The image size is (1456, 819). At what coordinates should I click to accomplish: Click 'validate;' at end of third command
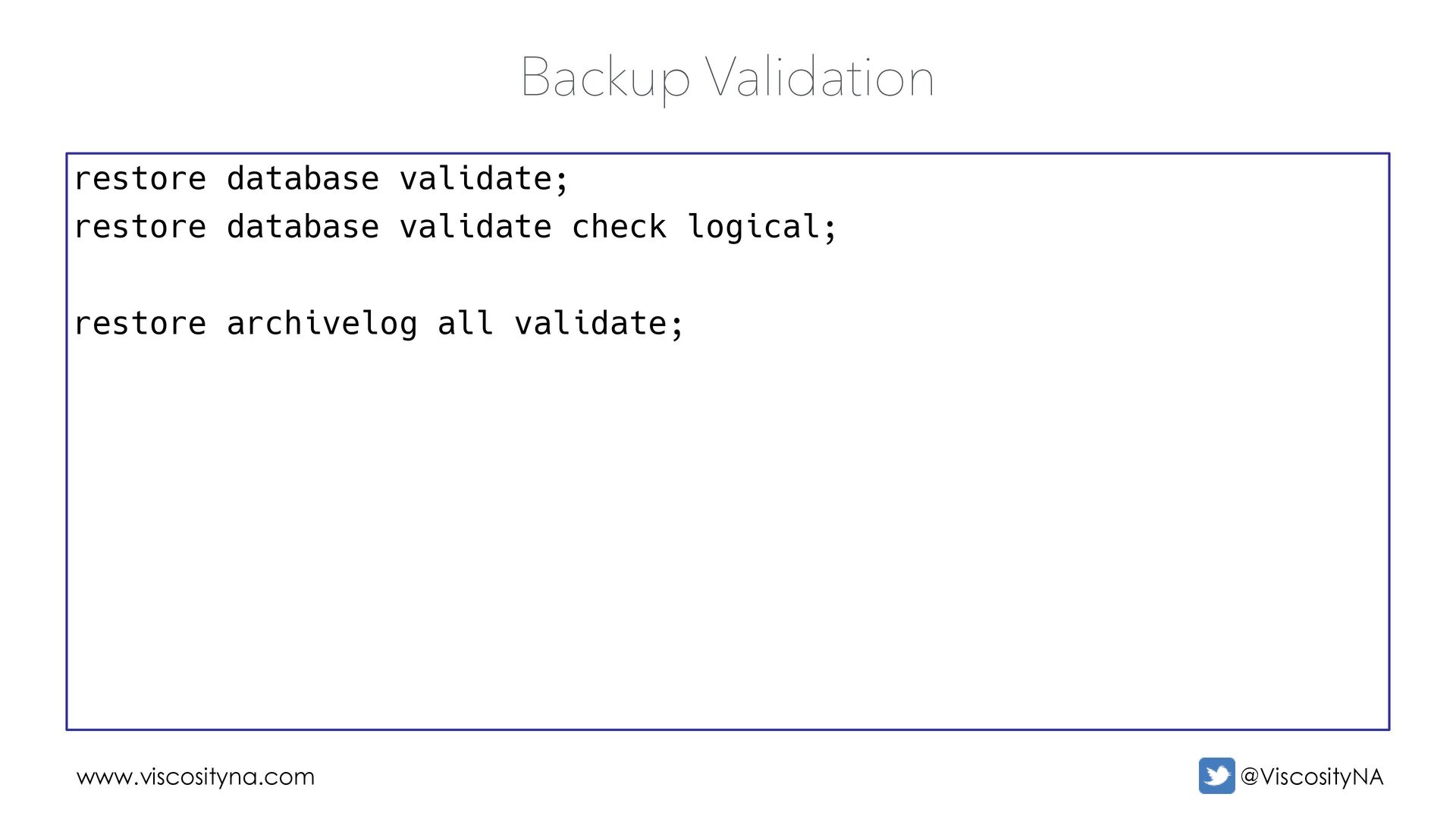coord(599,324)
